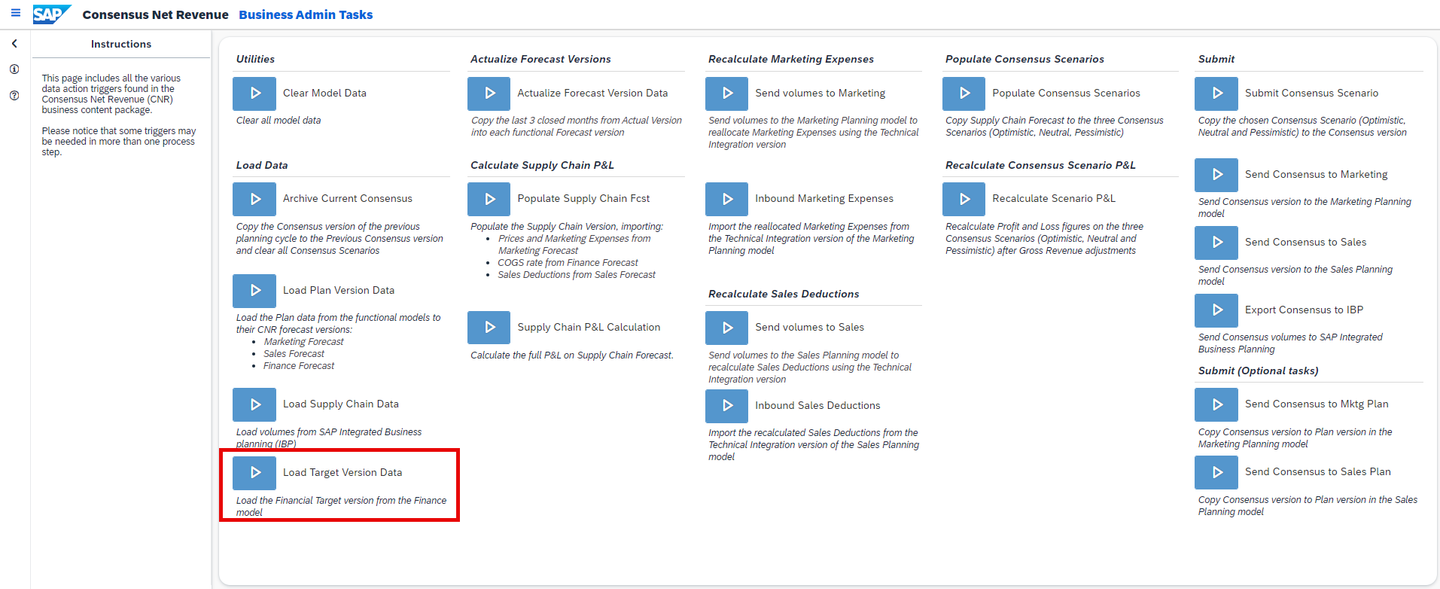This screenshot has width=1440, height=589.
Task: Click the information icon in left sidebar
Action: [15, 70]
